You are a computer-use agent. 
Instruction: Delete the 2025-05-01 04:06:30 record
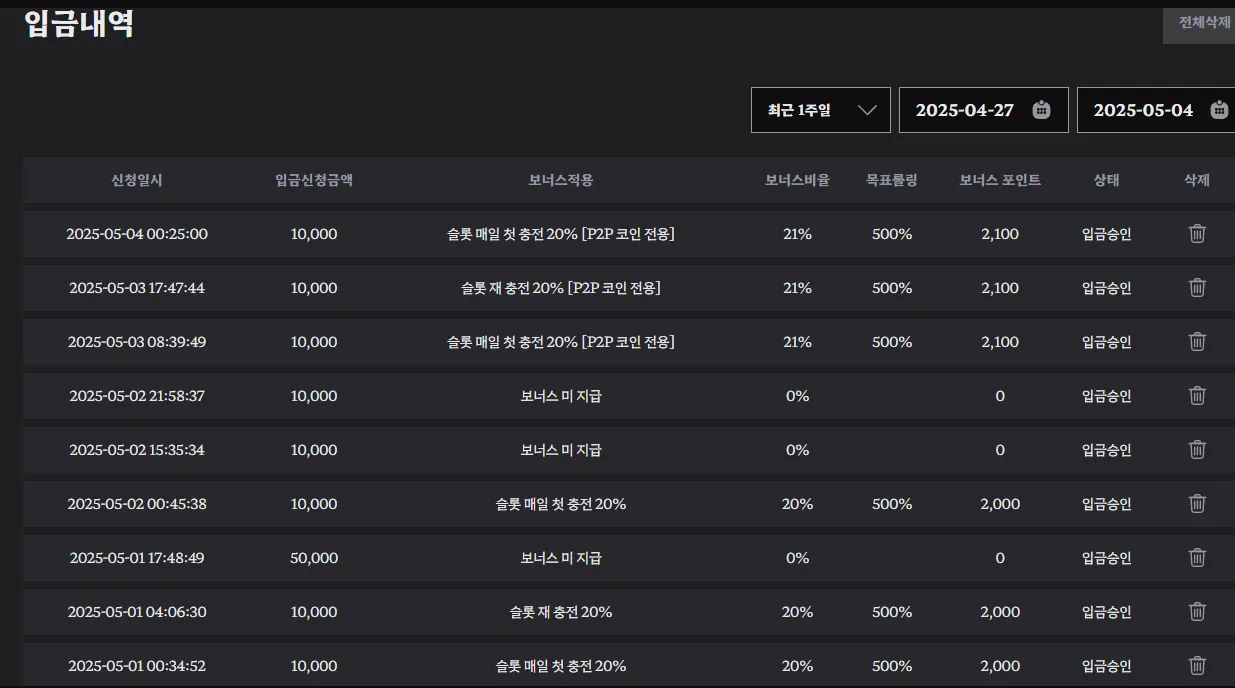click(x=1197, y=612)
